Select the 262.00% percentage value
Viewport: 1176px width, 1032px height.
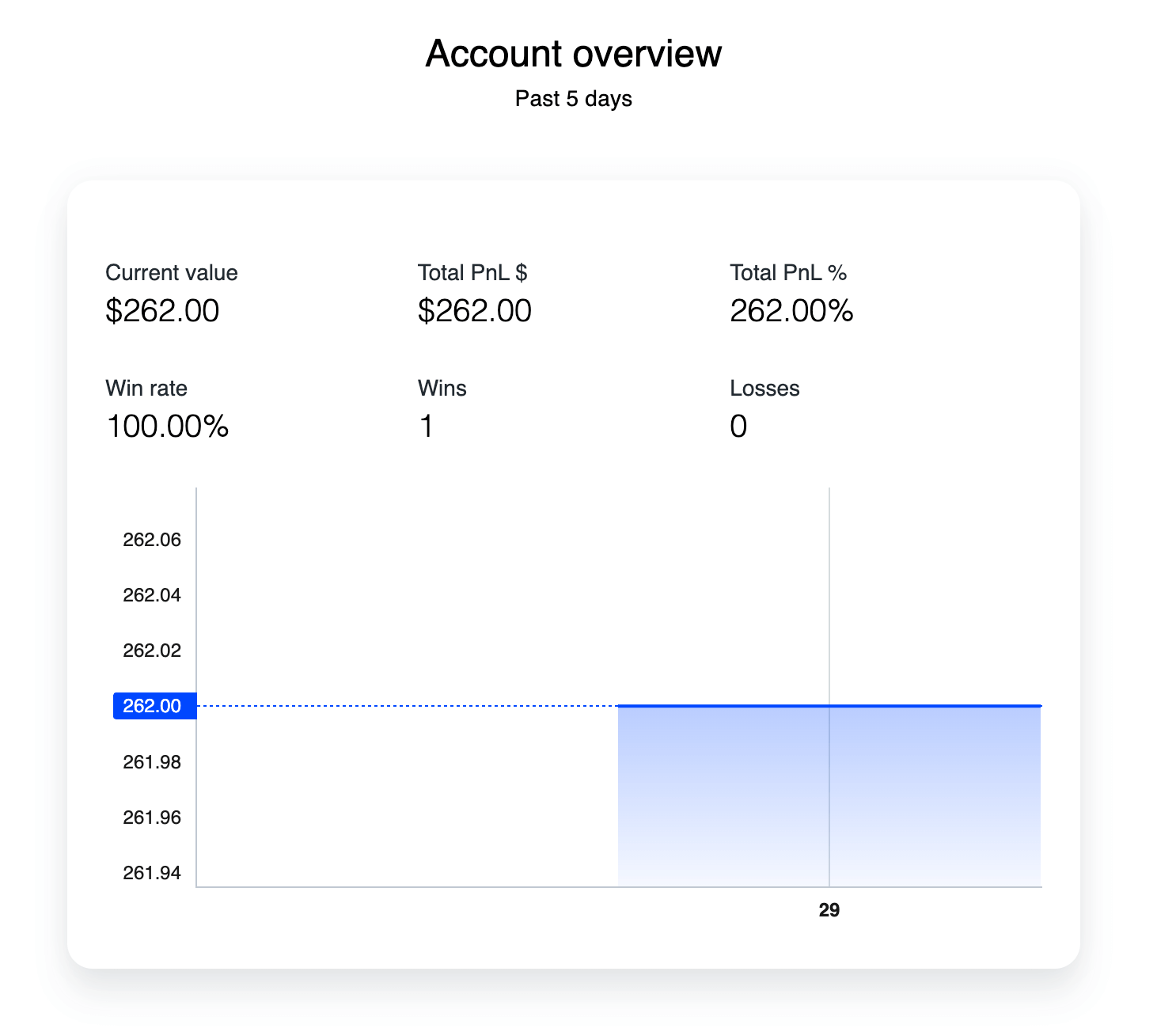tap(791, 311)
